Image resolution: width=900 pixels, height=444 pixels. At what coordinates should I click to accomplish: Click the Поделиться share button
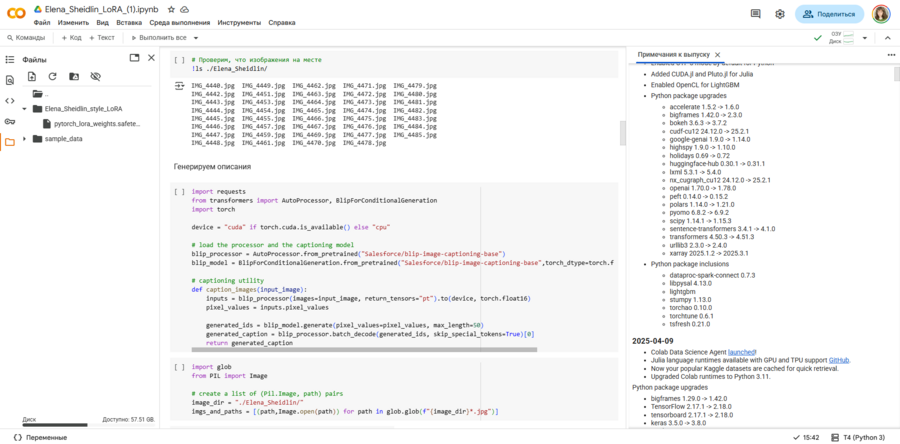829,14
